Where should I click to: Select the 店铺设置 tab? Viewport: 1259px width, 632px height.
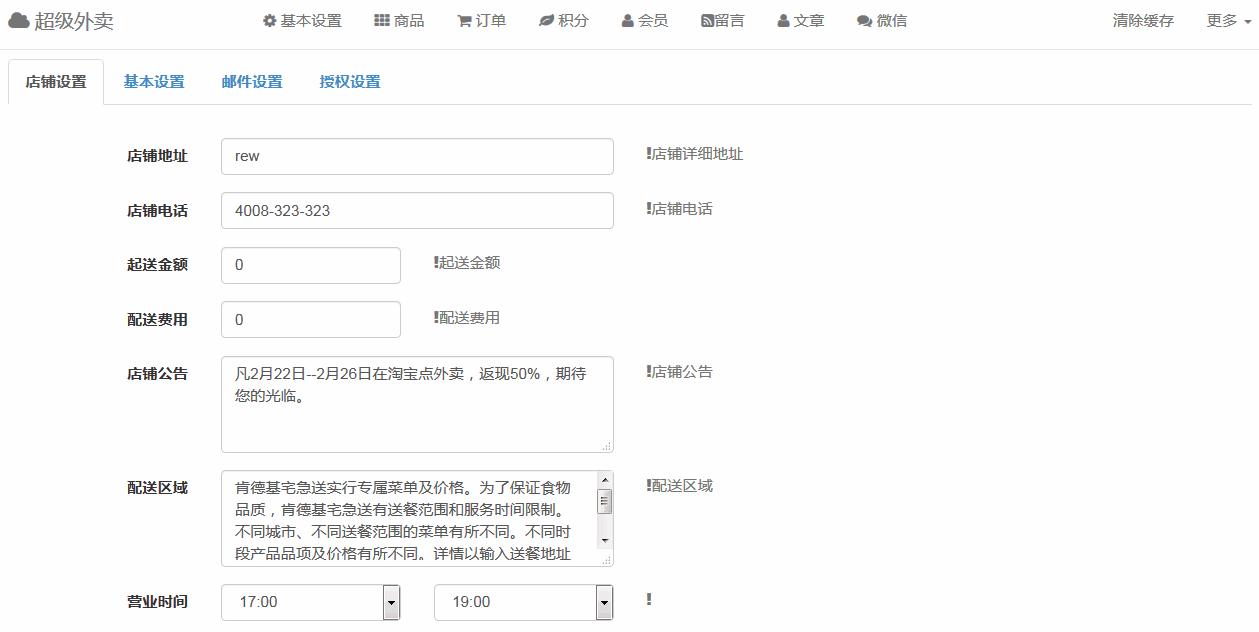coord(56,82)
